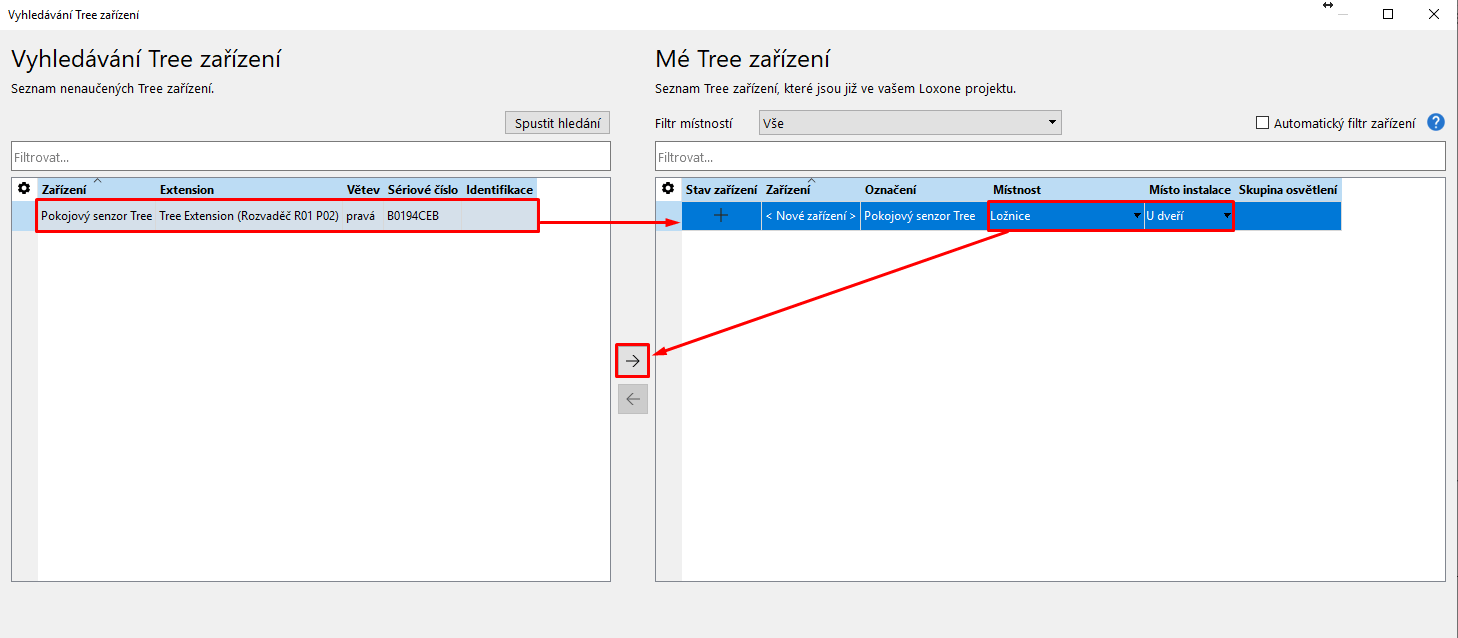The image size is (1458, 638).
Task: Sort left table by Extension column
Action: pos(187,189)
